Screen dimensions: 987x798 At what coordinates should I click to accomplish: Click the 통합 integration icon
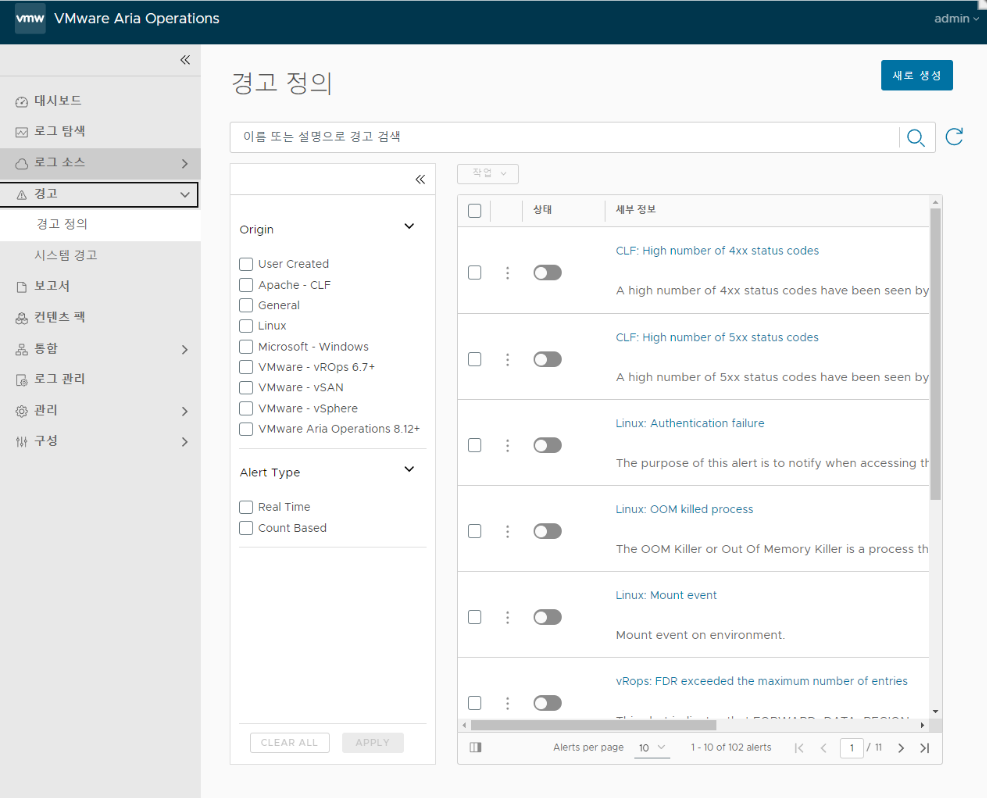coord(21,349)
